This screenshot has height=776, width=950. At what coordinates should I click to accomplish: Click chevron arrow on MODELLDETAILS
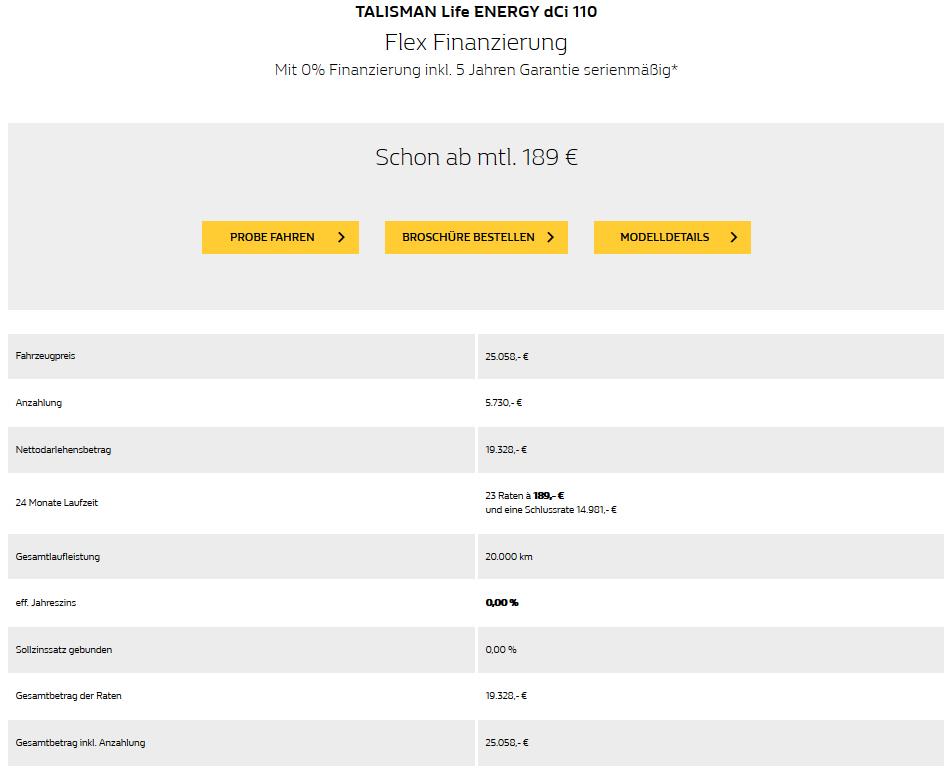(x=733, y=237)
